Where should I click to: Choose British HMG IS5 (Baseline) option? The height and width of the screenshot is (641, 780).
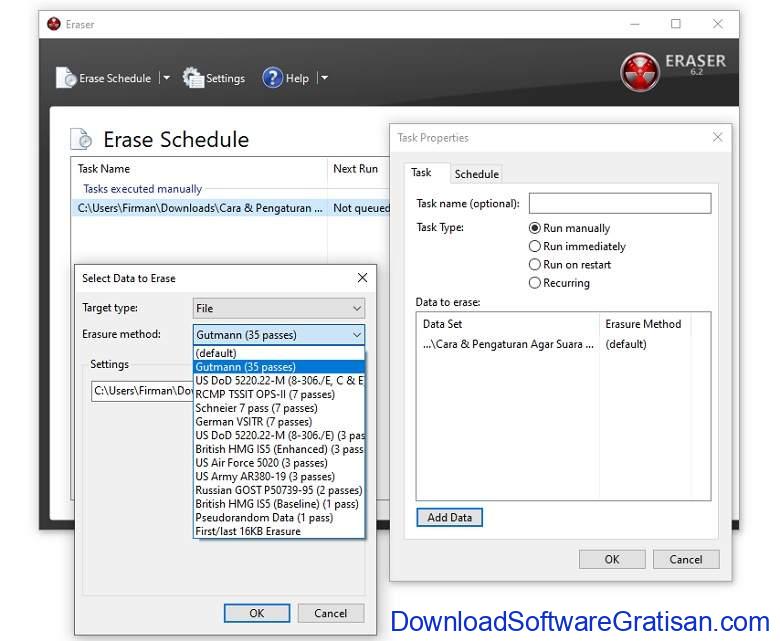pos(279,504)
